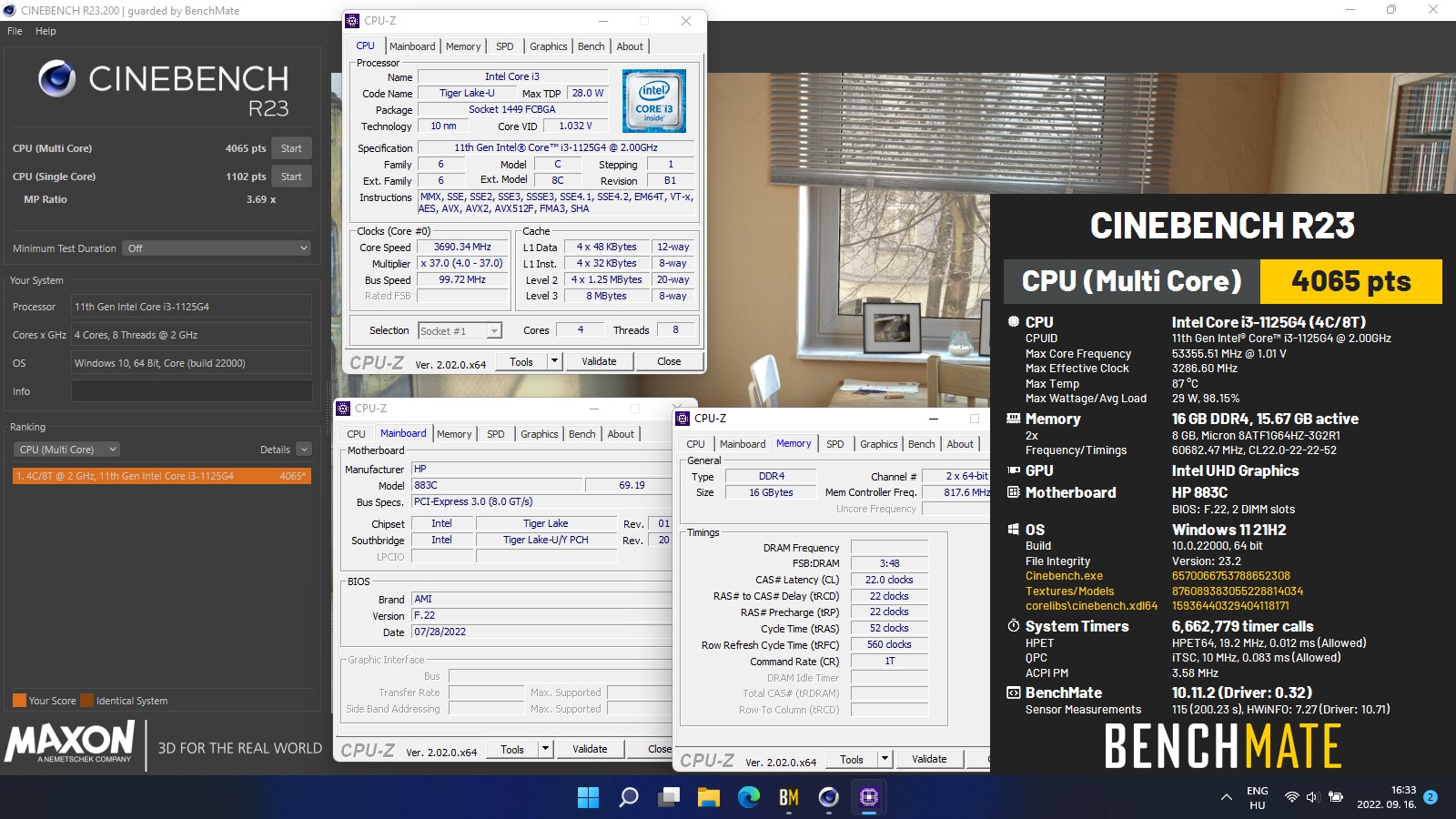The width and height of the screenshot is (1456, 819).
Task: Open the ranking CPU (Multi Core) dropdown
Action: point(67,450)
